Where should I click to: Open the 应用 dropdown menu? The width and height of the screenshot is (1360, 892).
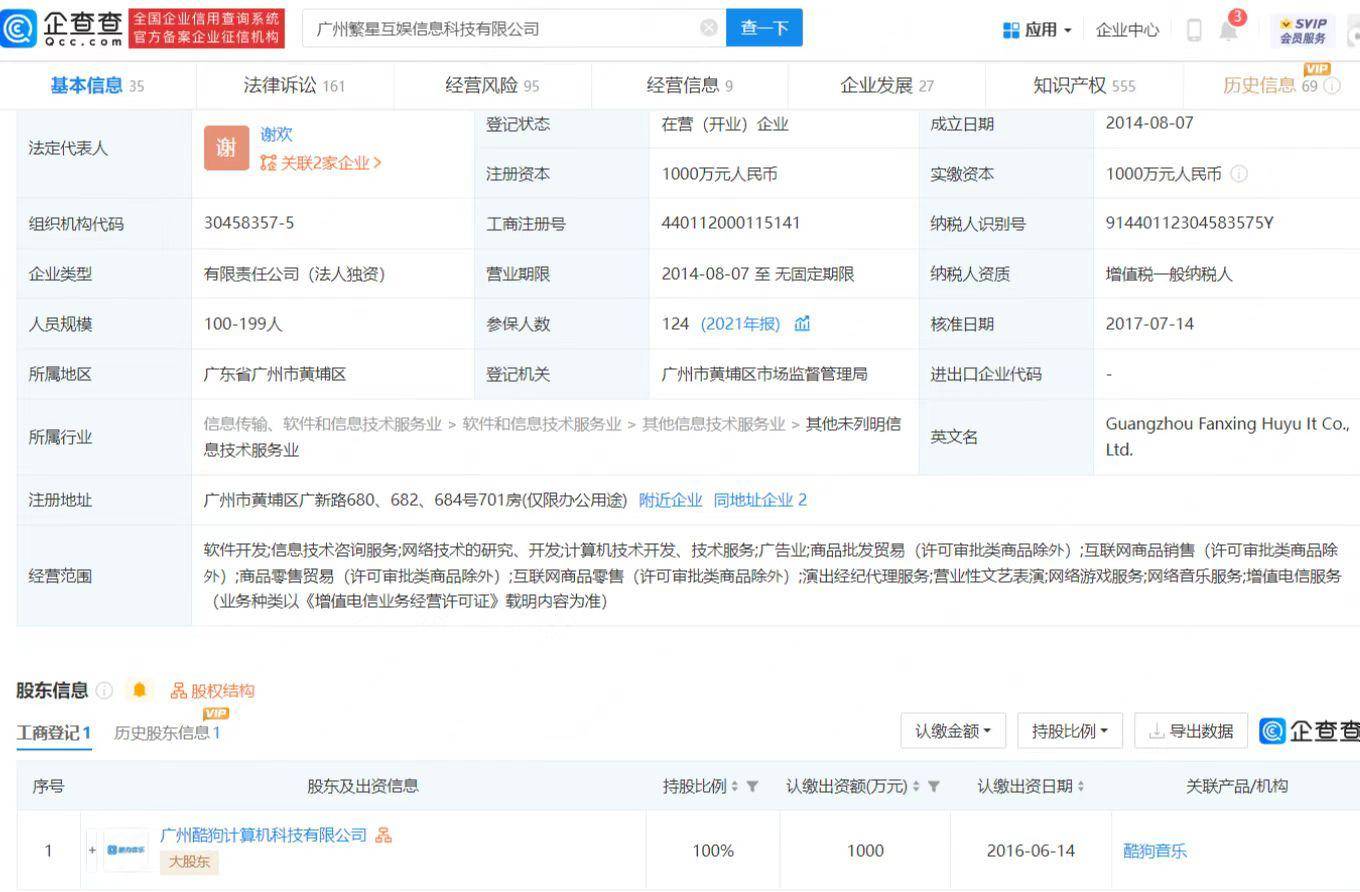tap(1037, 30)
